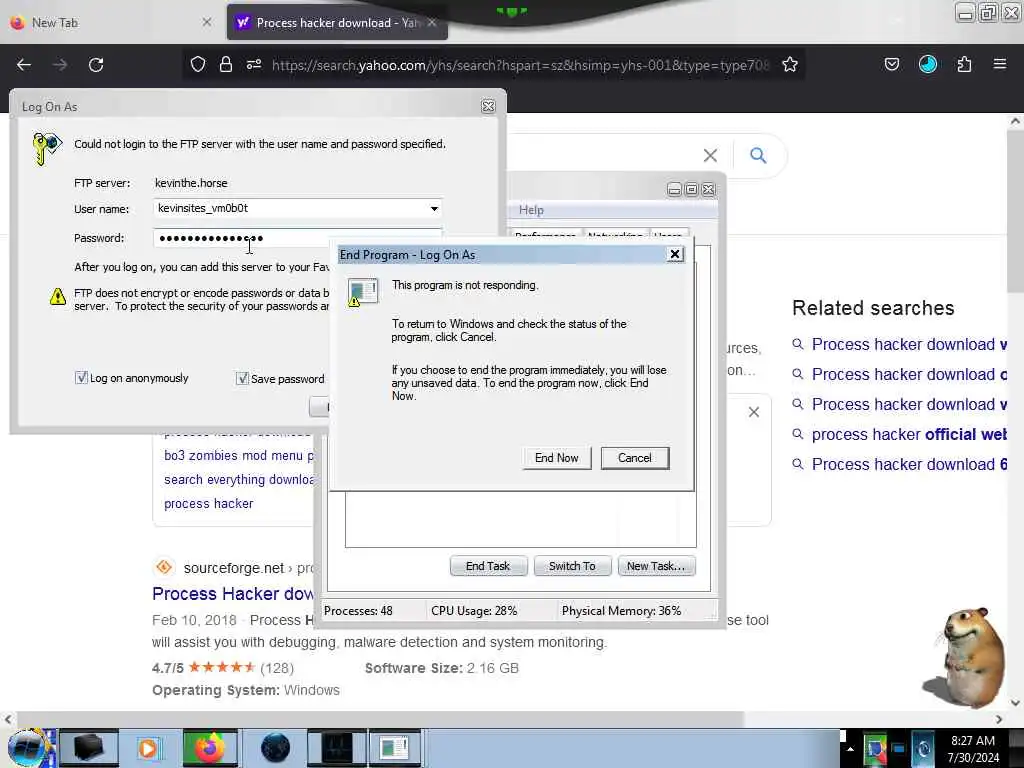Click New Task... in Task Manager
The image size is (1024, 768).
click(x=656, y=566)
